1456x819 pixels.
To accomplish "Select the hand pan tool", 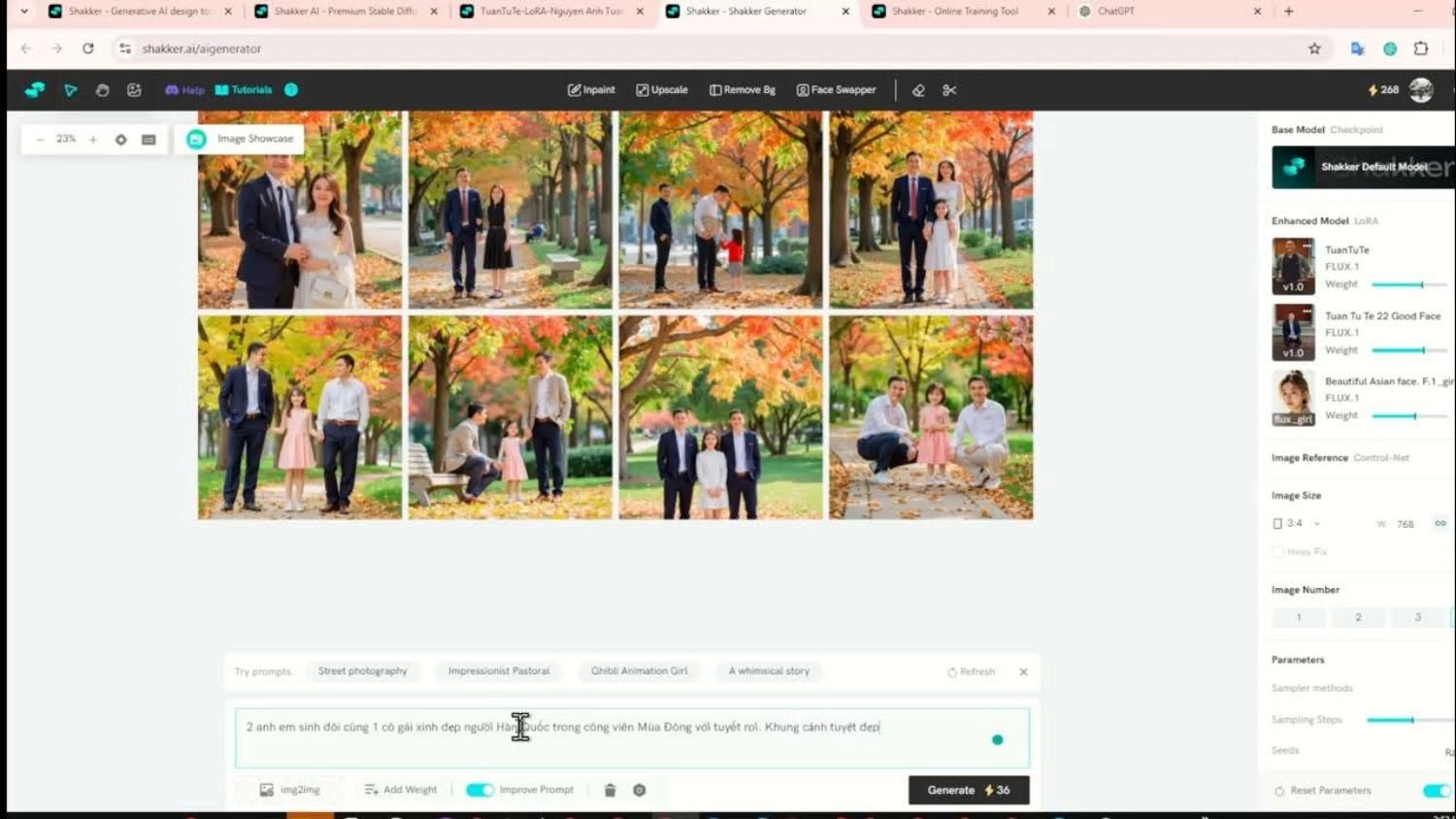I will pyautogui.click(x=102, y=89).
